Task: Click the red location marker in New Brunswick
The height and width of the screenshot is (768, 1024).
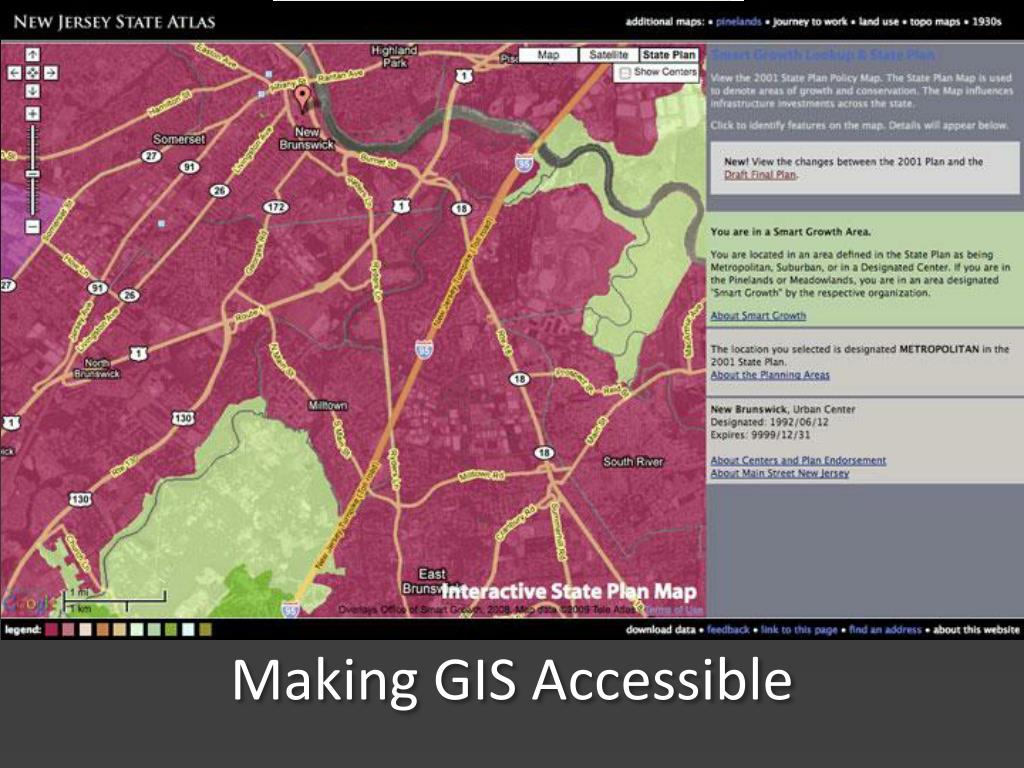Action: (x=302, y=99)
